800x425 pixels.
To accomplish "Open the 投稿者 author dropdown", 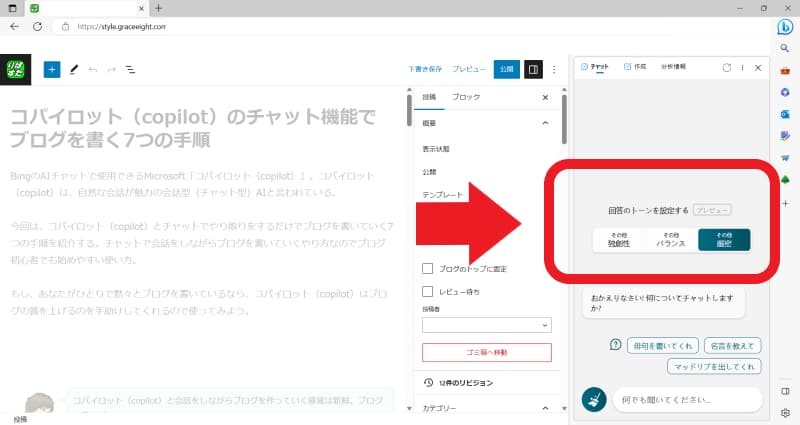I will pos(487,325).
